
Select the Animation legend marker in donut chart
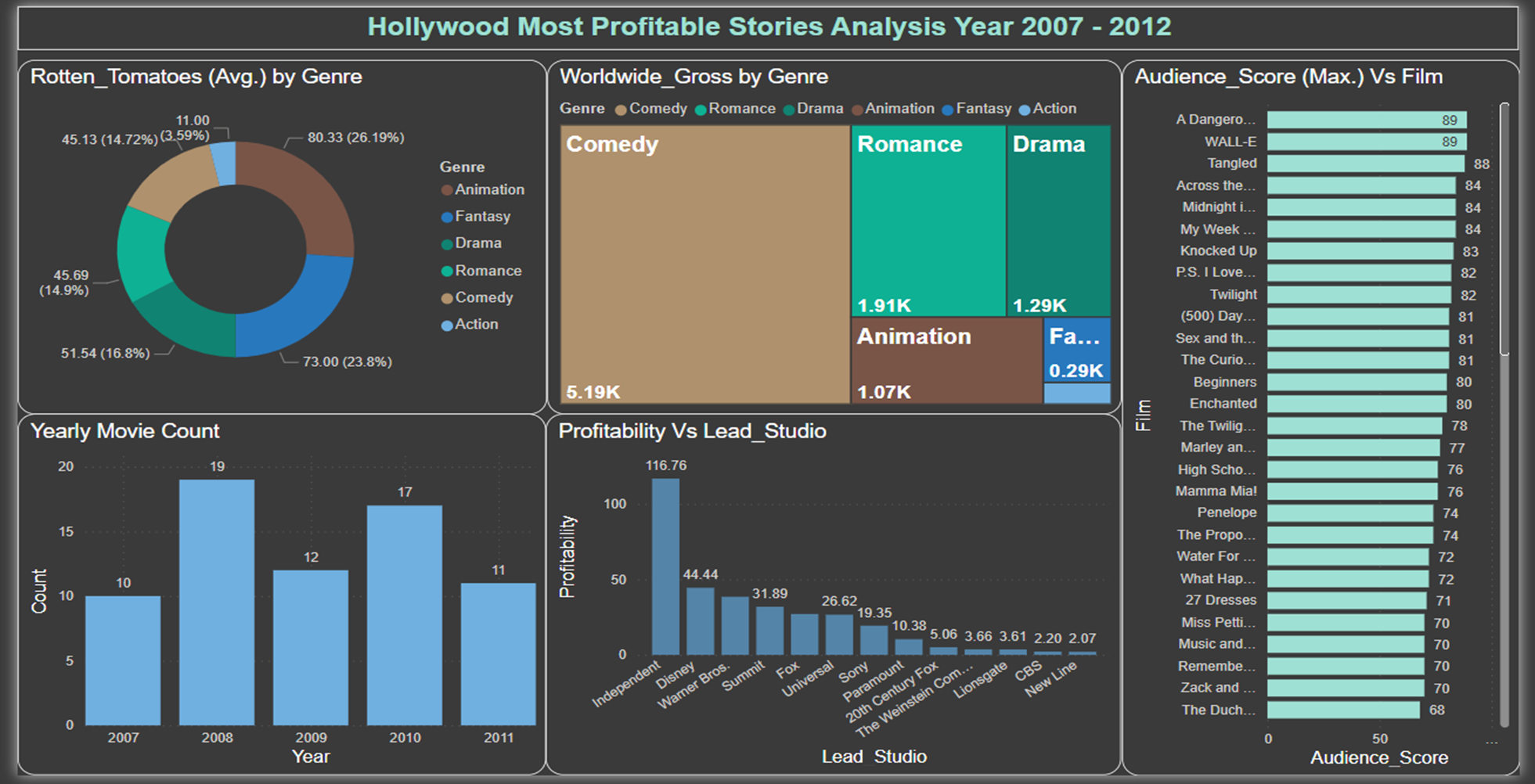coord(446,189)
